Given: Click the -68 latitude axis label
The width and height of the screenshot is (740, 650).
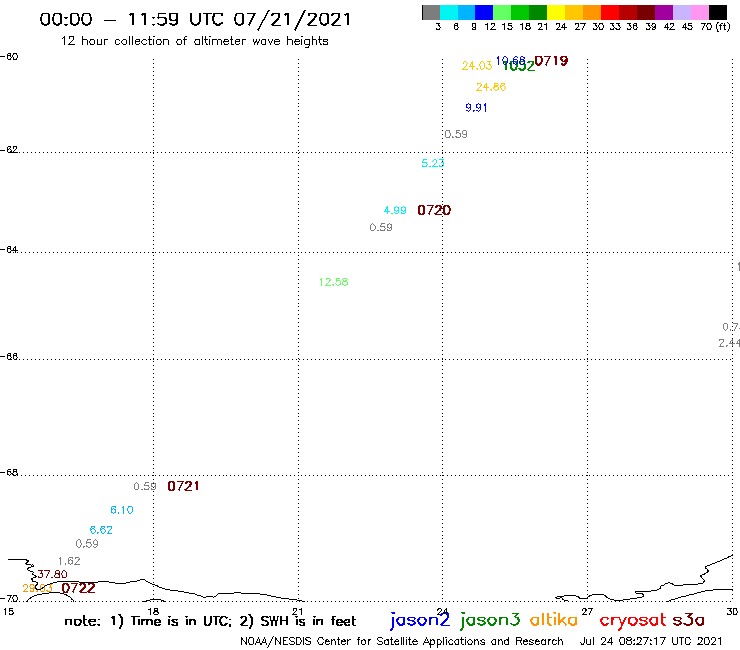Looking at the screenshot, I should pyautogui.click(x=9, y=473).
